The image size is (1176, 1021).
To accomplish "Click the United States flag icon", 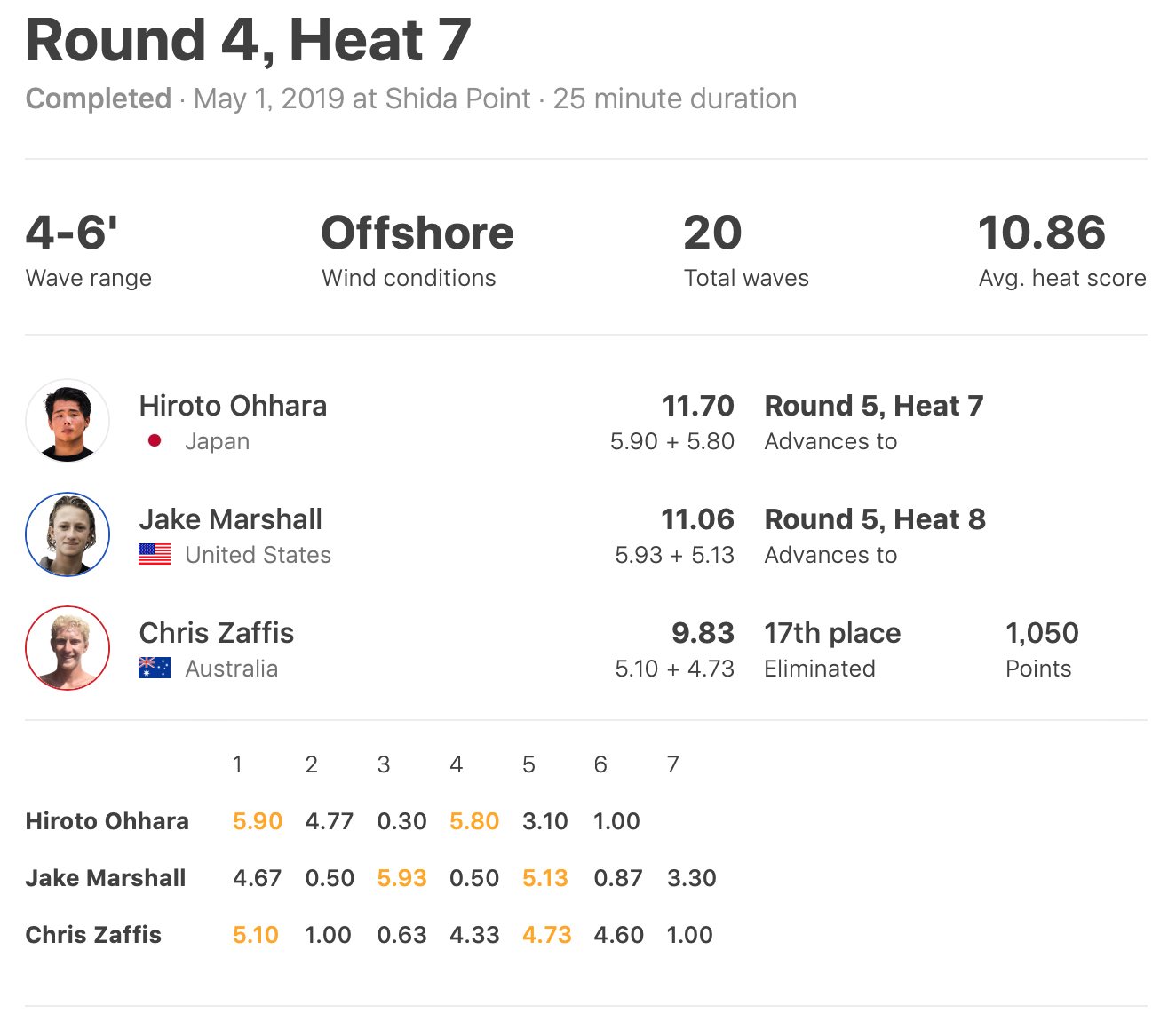I will pos(155,555).
